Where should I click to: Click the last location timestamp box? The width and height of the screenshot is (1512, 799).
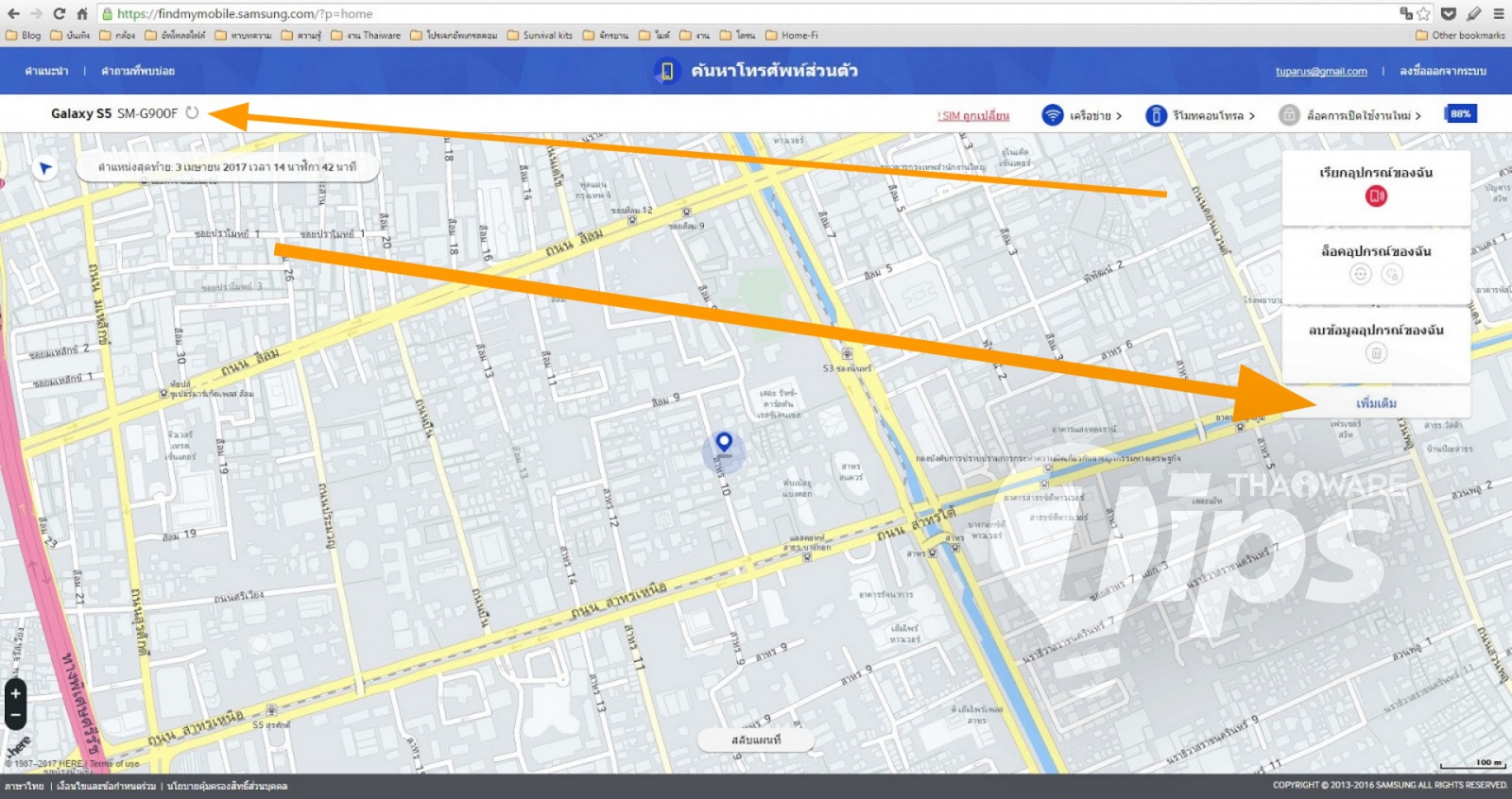click(x=228, y=167)
